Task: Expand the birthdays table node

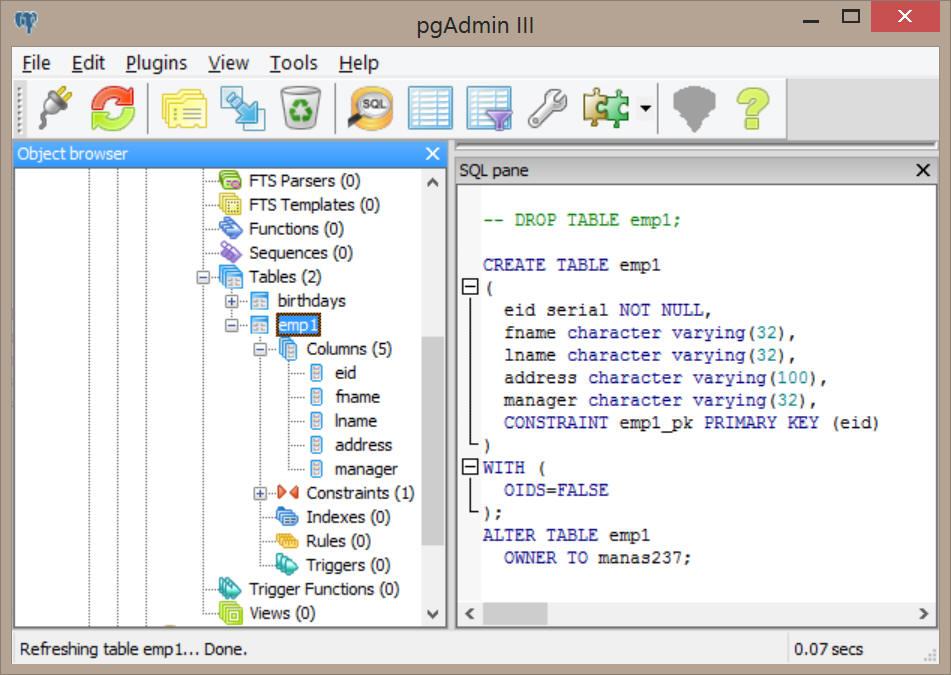Action: [x=232, y=301]
